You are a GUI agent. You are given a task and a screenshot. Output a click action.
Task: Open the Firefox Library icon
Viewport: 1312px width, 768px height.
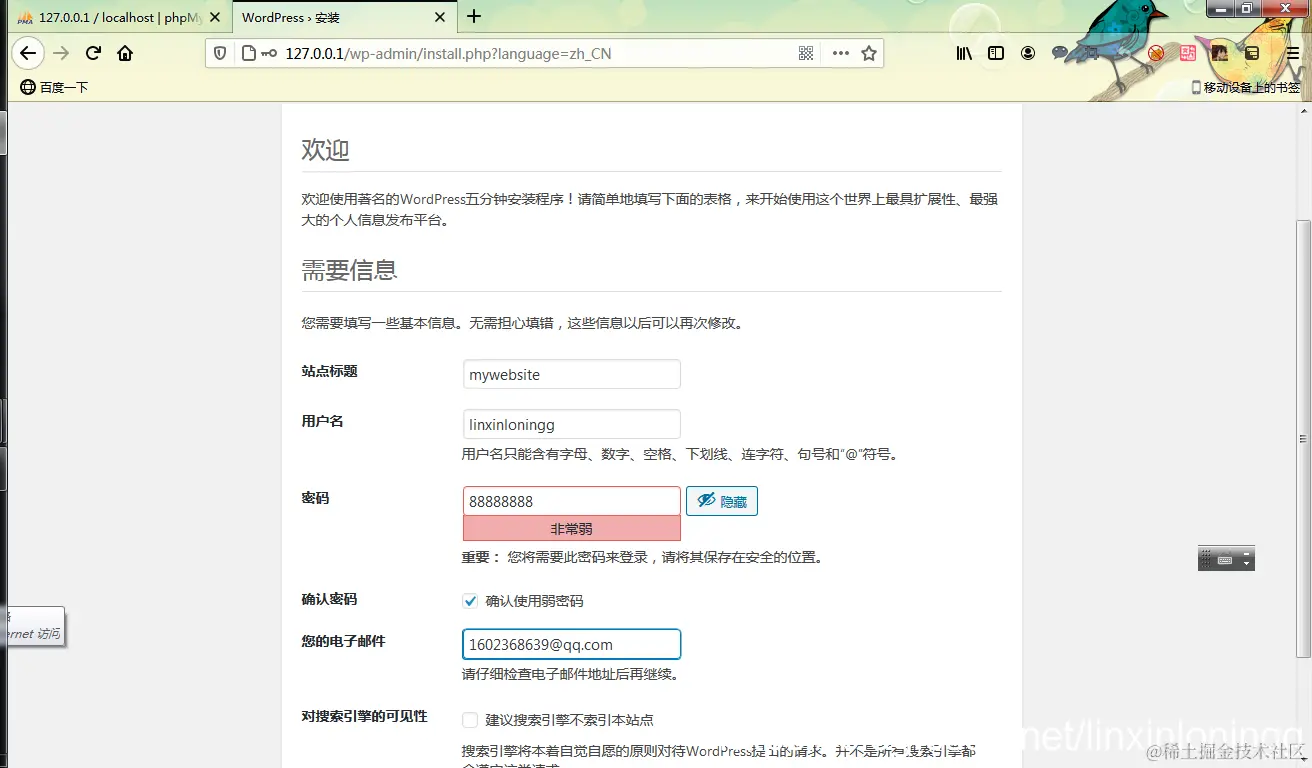(x=963, y=53)
